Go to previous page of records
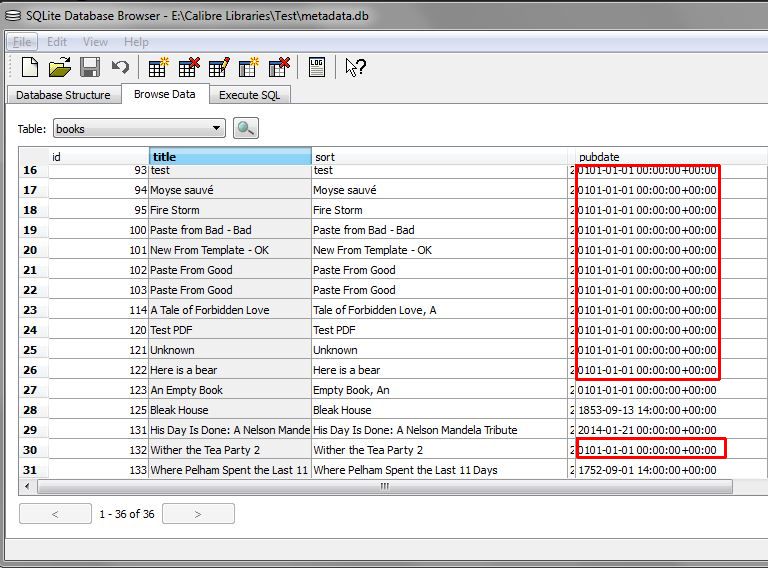768x568 pixels. 55,514
